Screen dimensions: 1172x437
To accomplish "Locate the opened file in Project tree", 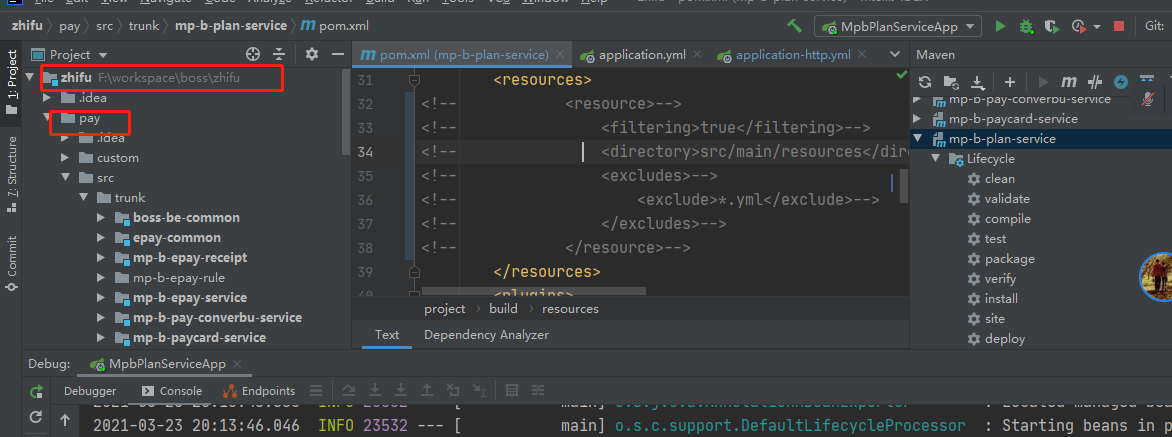I will [x=253, y=54].
